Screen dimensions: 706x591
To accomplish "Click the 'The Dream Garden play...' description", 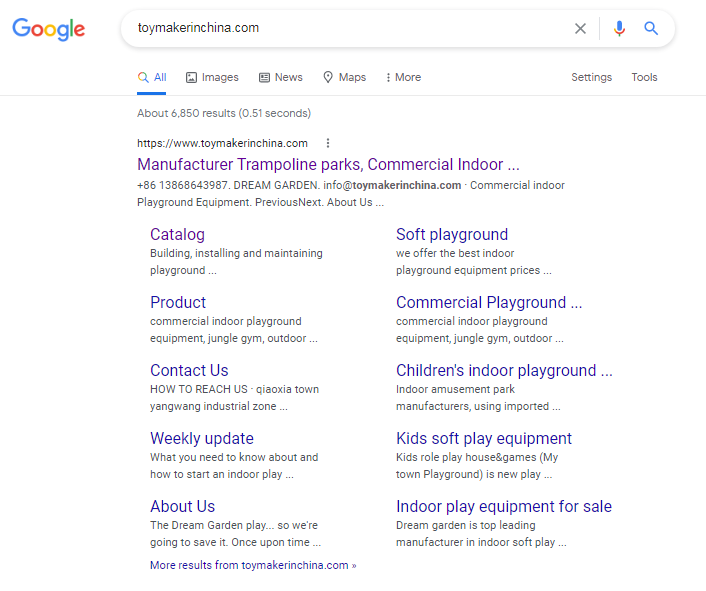I will [234, 525].
